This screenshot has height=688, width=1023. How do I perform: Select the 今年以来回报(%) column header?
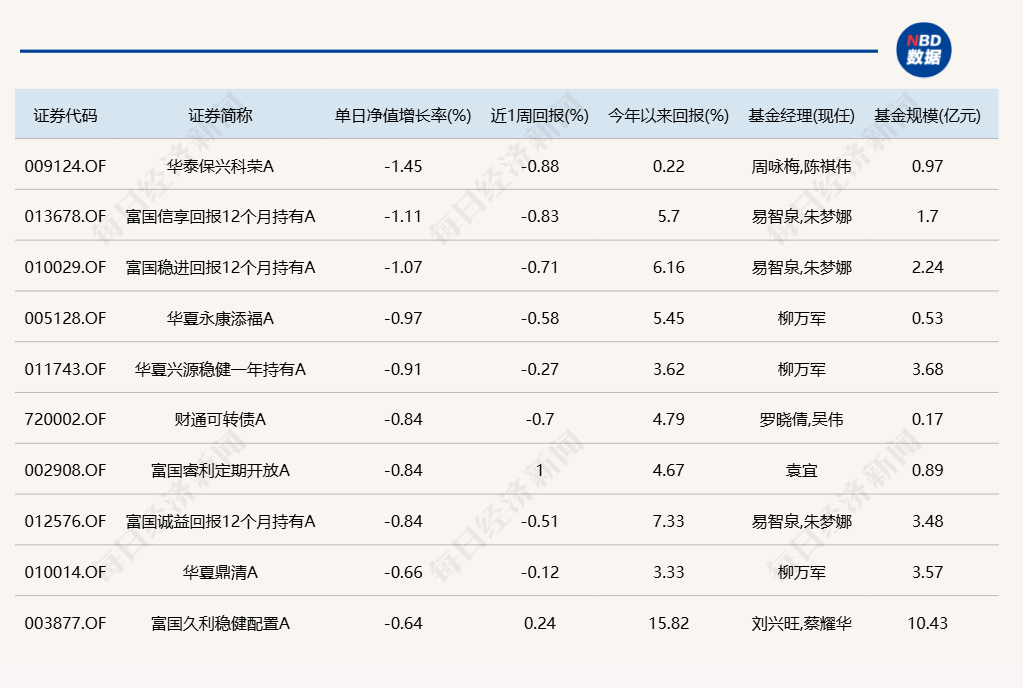tap(668, 115)
